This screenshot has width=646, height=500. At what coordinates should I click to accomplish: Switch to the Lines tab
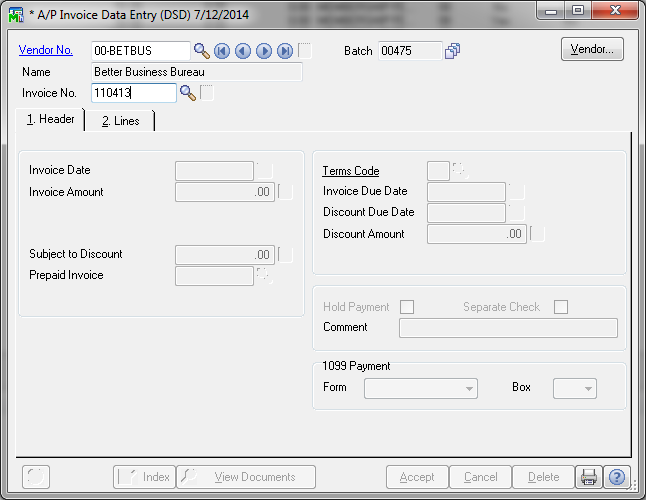pos(120,121)
